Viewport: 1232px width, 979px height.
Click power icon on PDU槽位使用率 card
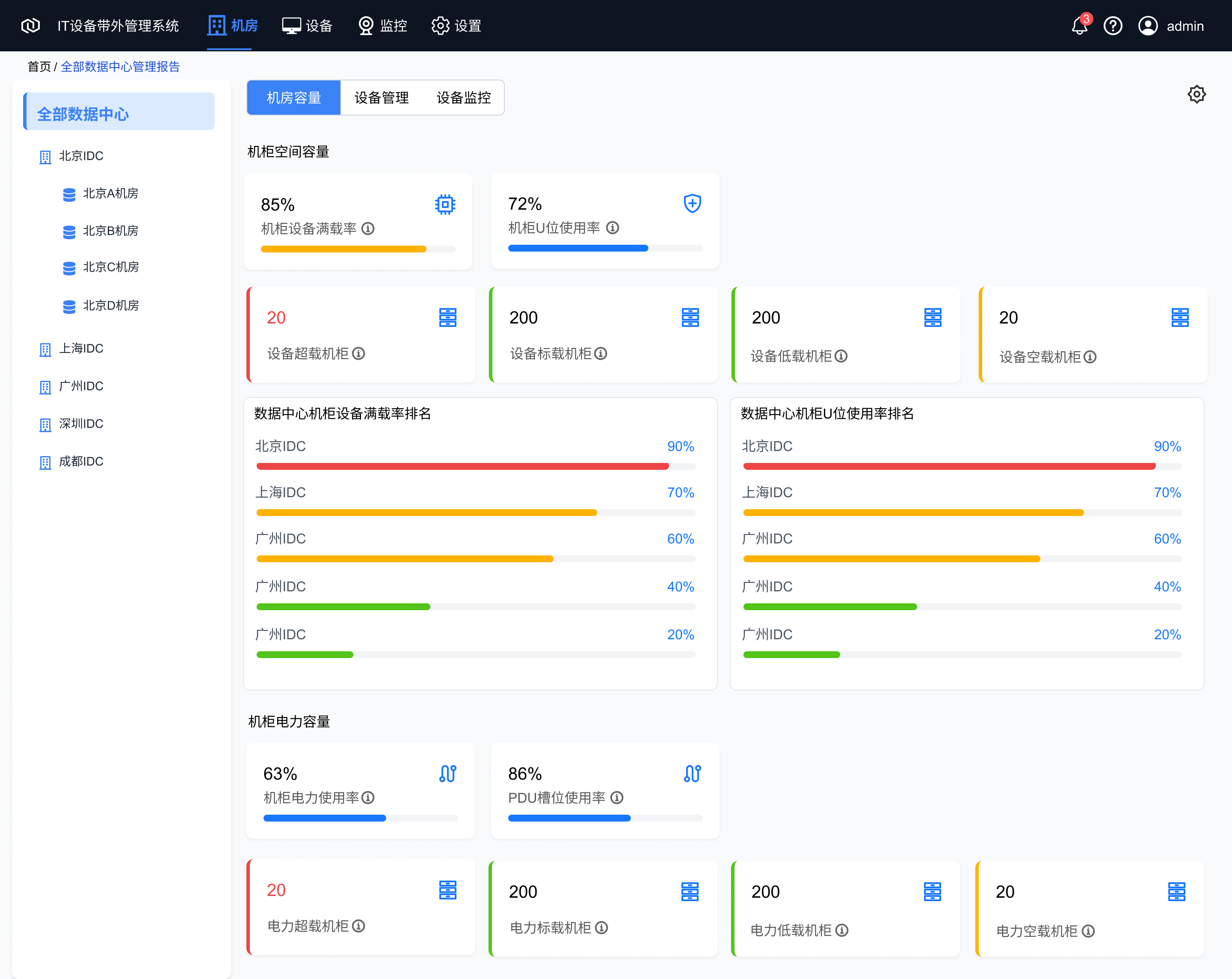[692, 773]
